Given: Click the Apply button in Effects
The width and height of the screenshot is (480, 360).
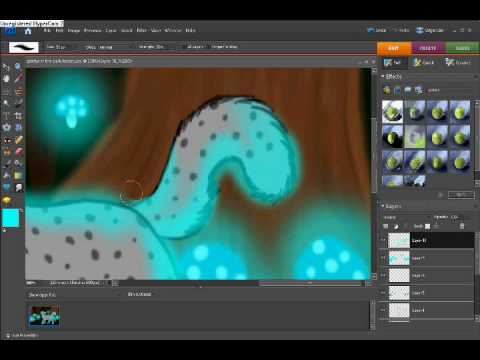Looking at the screenshot, I should coord(461,194).
